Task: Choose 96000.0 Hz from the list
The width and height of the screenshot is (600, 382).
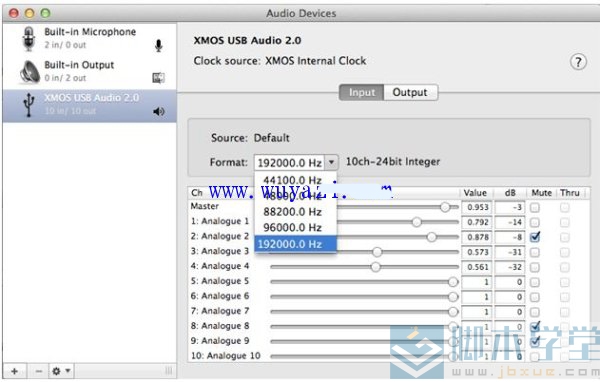Action: (x=295, y=228)
